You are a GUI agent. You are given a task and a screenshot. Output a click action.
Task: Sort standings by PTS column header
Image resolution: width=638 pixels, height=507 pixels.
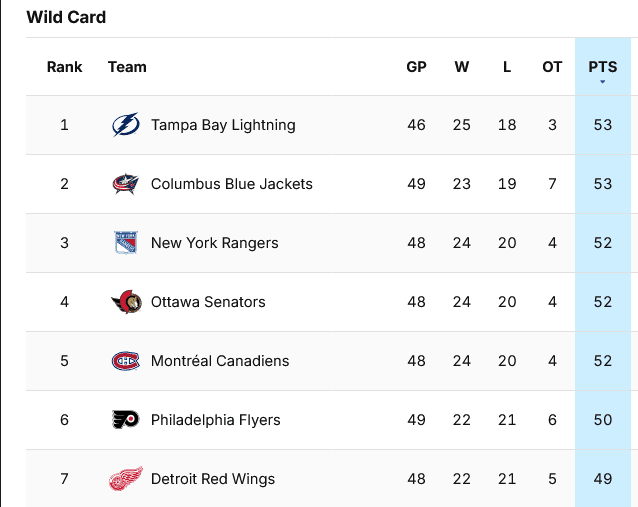(x=603, y=67)
